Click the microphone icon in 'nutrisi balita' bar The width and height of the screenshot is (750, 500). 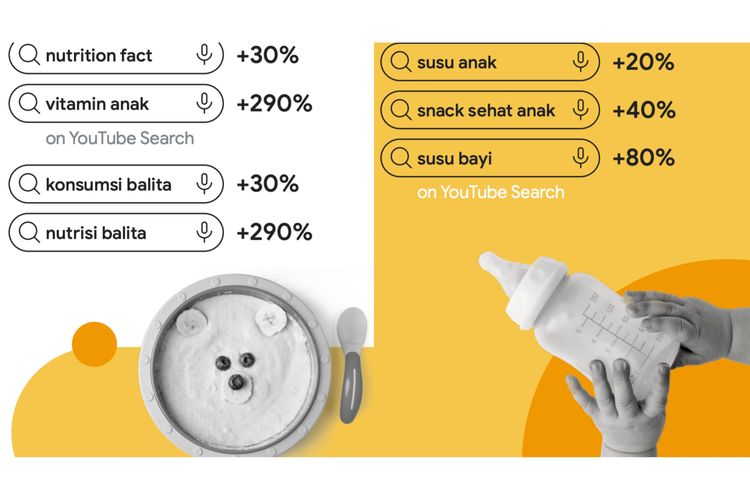(204, 233)
